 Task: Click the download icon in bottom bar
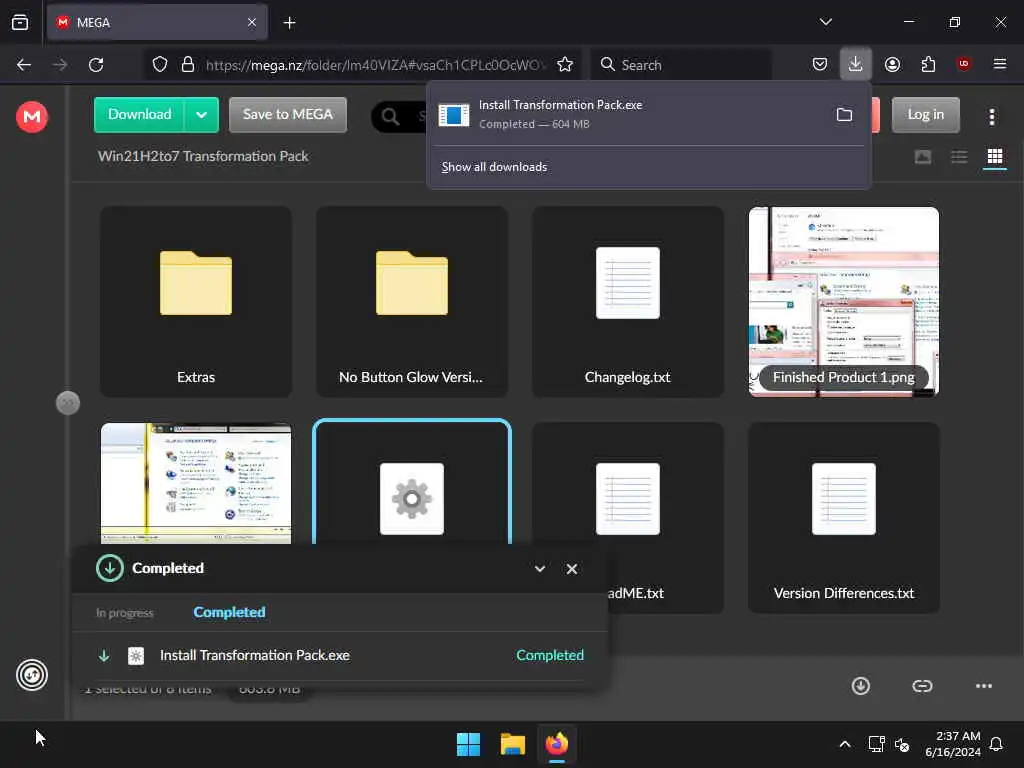click(x=861, y=686)
